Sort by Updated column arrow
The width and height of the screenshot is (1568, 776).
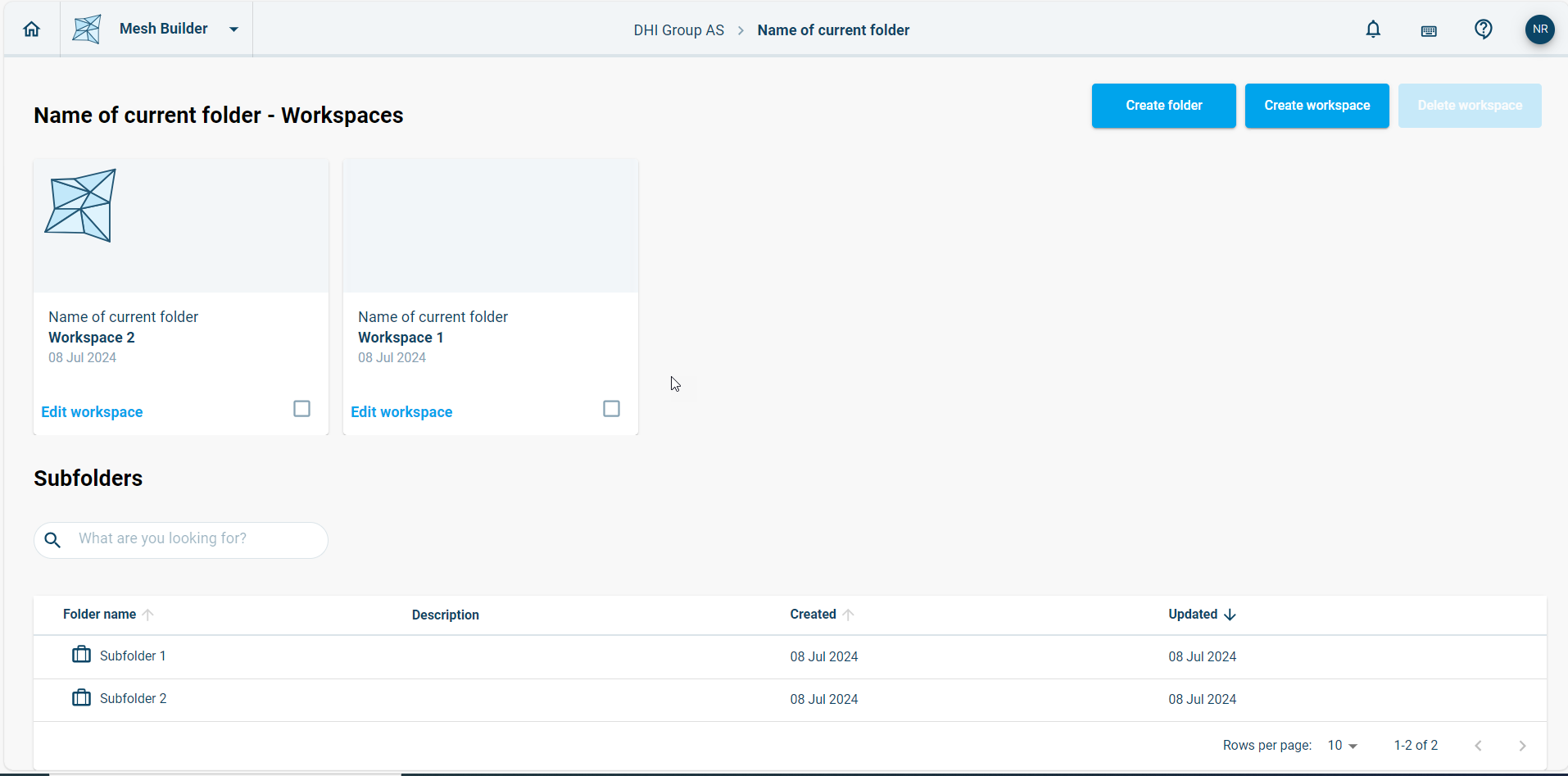click(1230, 615)
